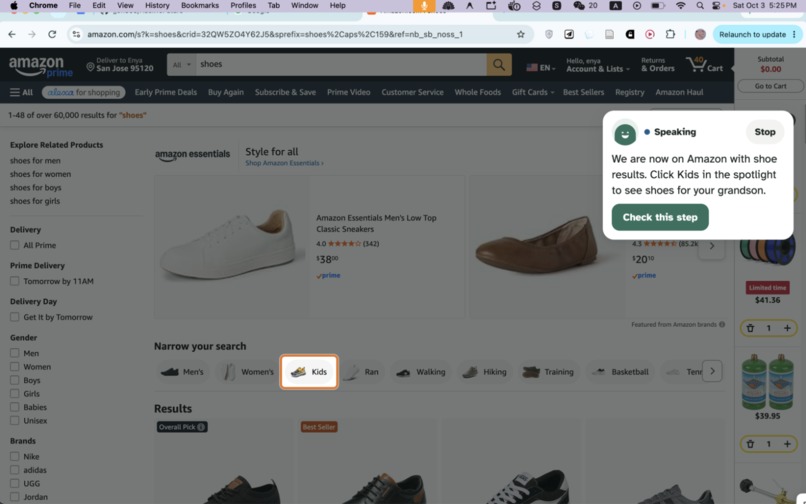Click the Go to Cart button
The image size is (806, 504).
point(770,86)
